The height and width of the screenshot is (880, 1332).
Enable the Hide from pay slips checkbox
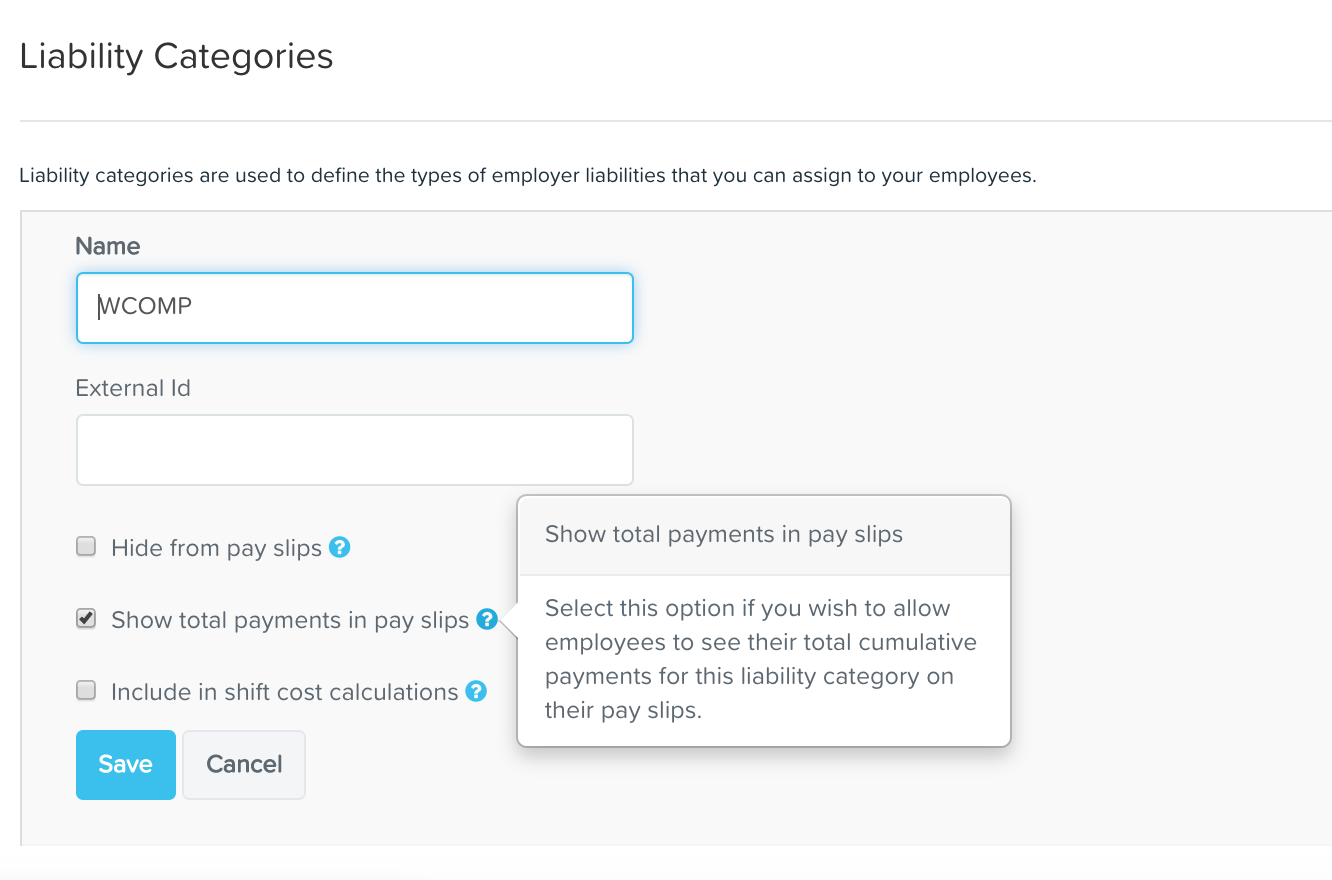tap(87, 547)
